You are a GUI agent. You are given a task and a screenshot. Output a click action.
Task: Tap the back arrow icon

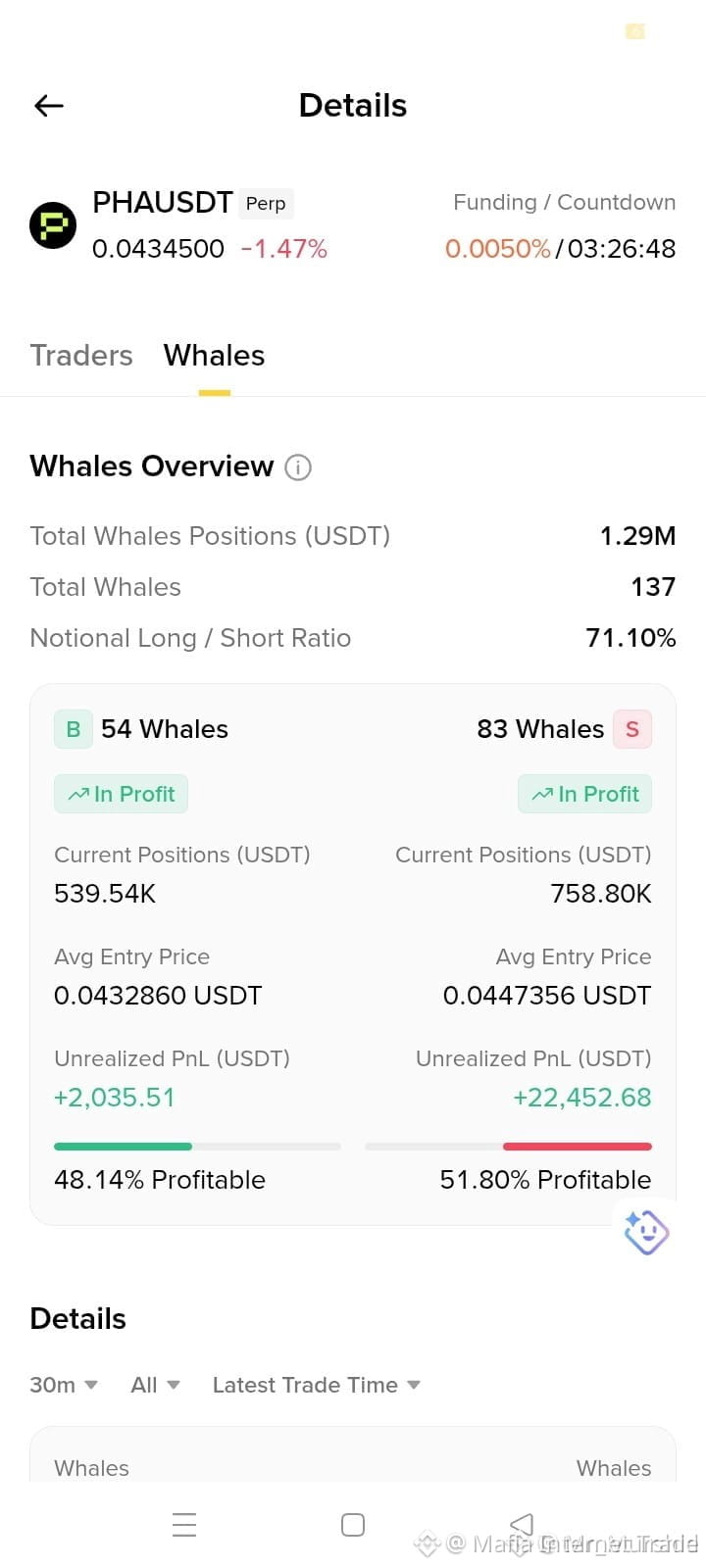[49, 106]
